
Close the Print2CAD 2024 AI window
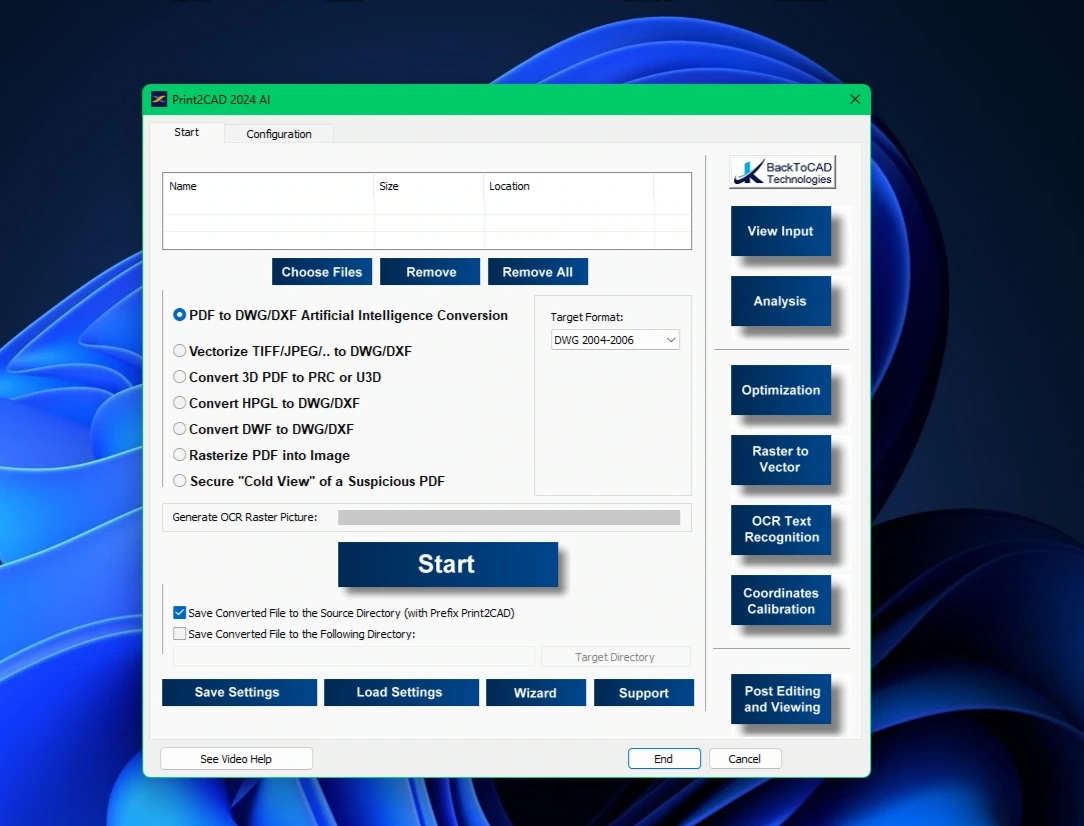click(855, 100)
